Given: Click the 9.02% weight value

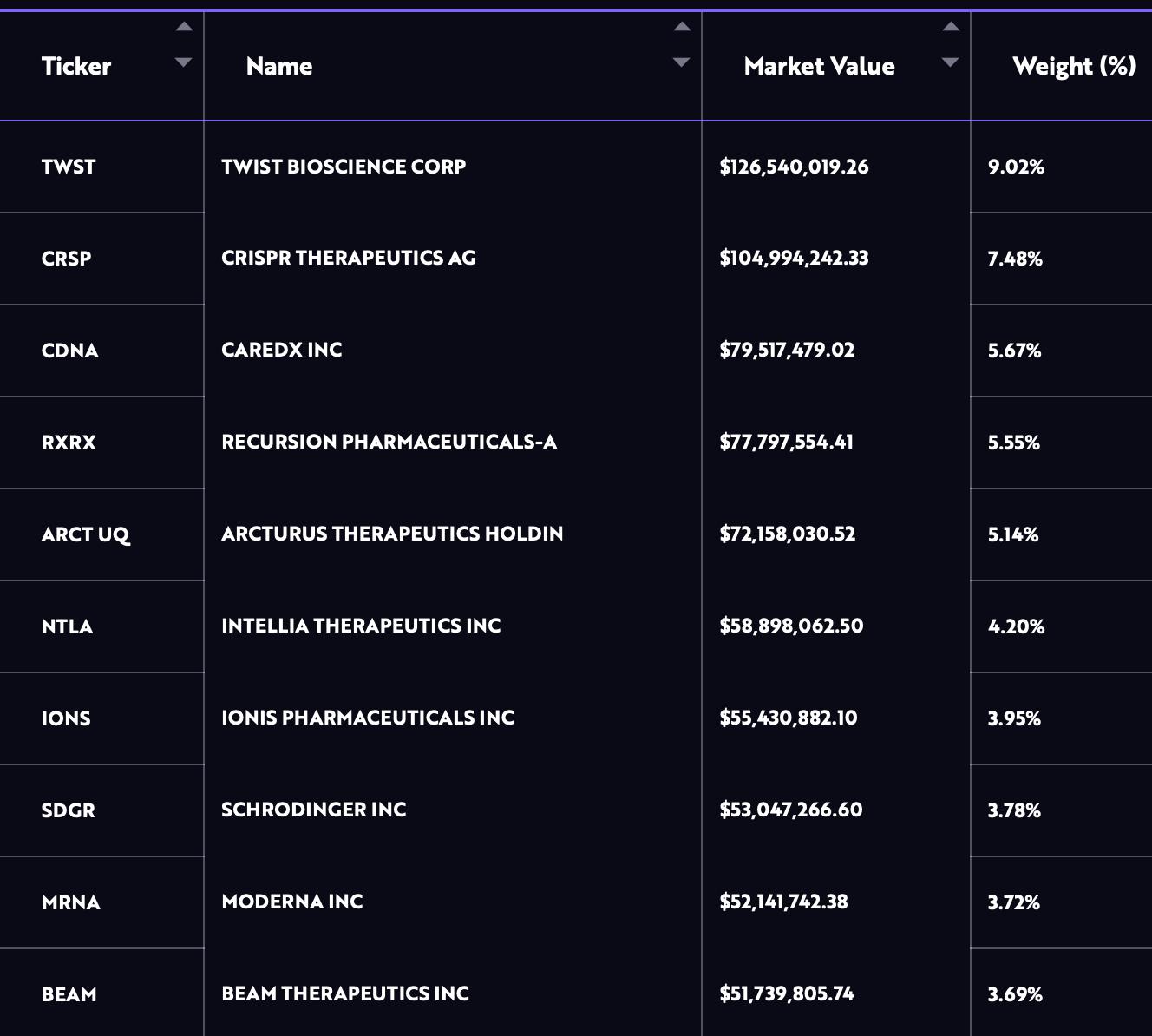Looking at the screenshot, I should point(1016,167).
